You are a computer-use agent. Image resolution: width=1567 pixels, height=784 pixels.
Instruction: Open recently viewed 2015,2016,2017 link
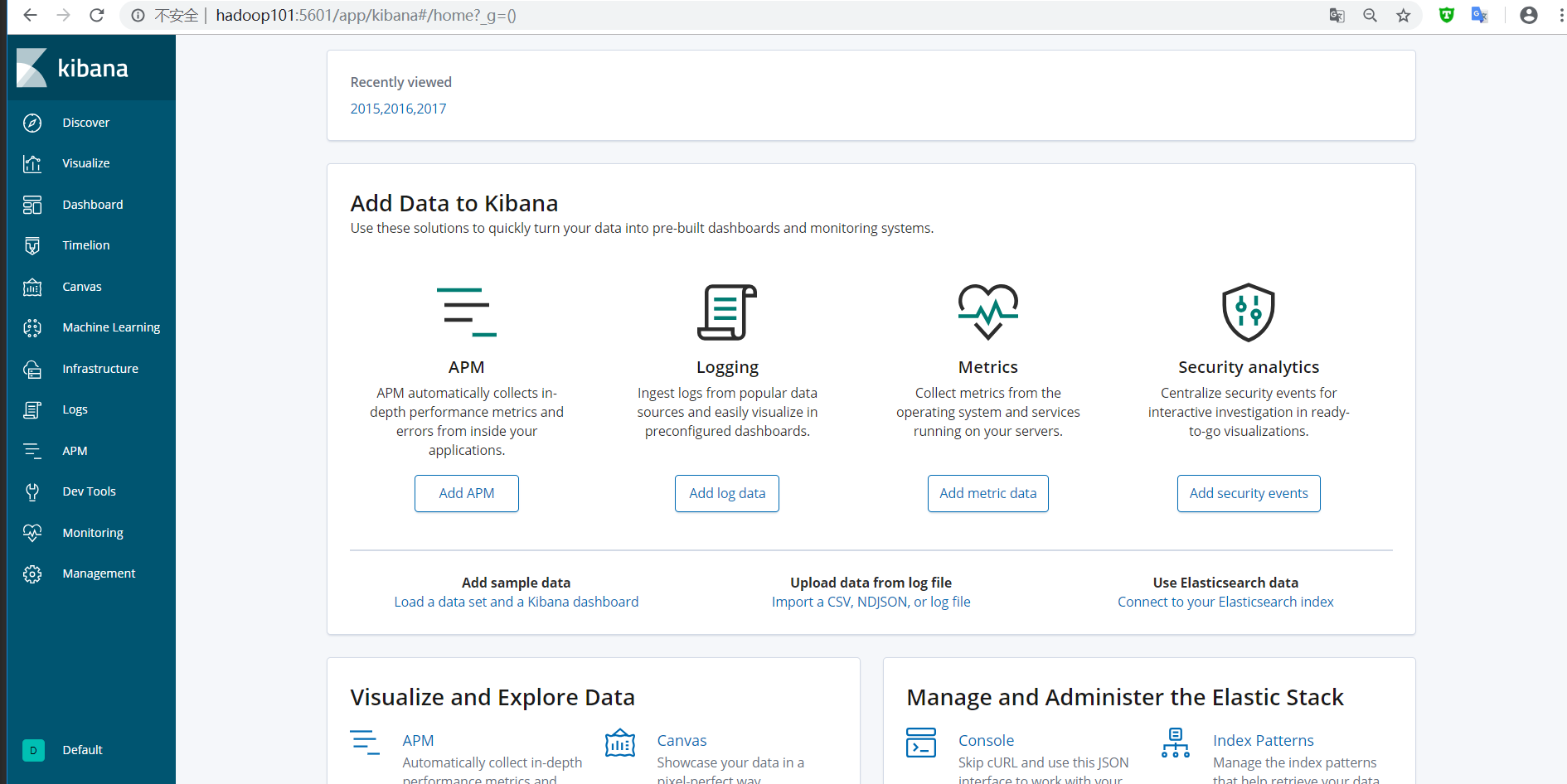coord(398,109)
